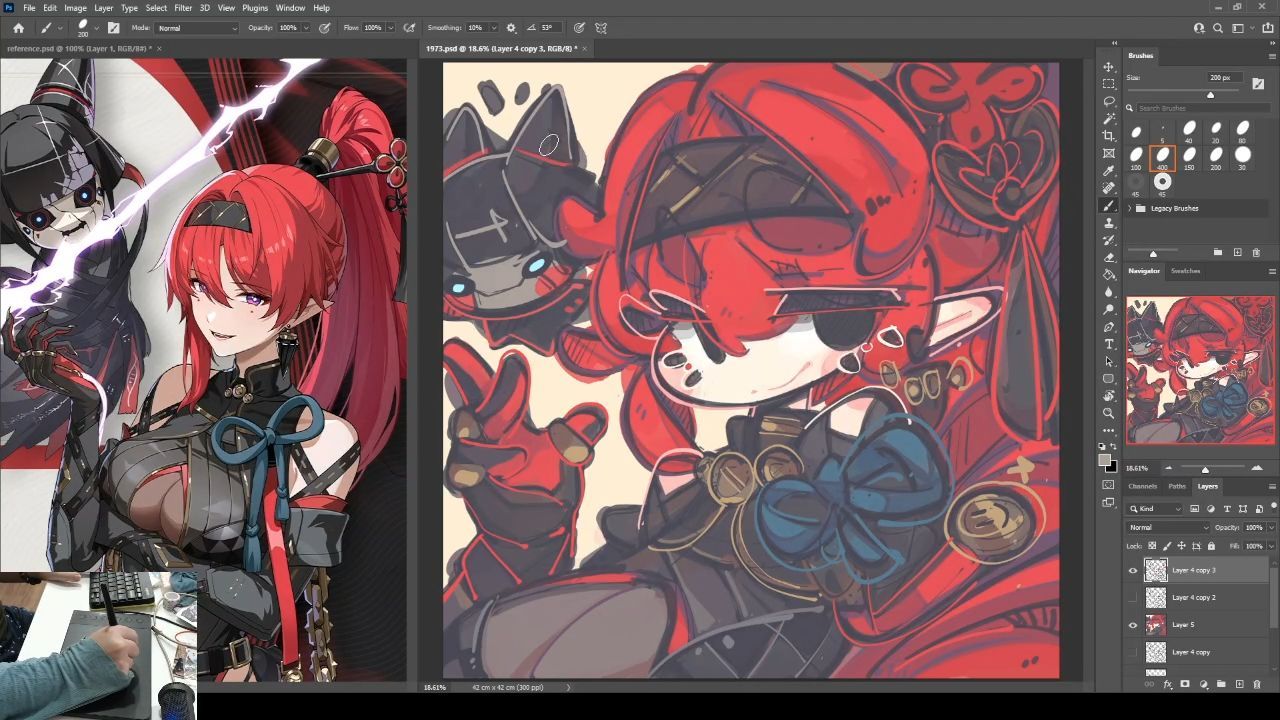The height and width of the screenshot is (720, 1280).
Task: Click the Home icon in options bar
Action: coord(18,28)
